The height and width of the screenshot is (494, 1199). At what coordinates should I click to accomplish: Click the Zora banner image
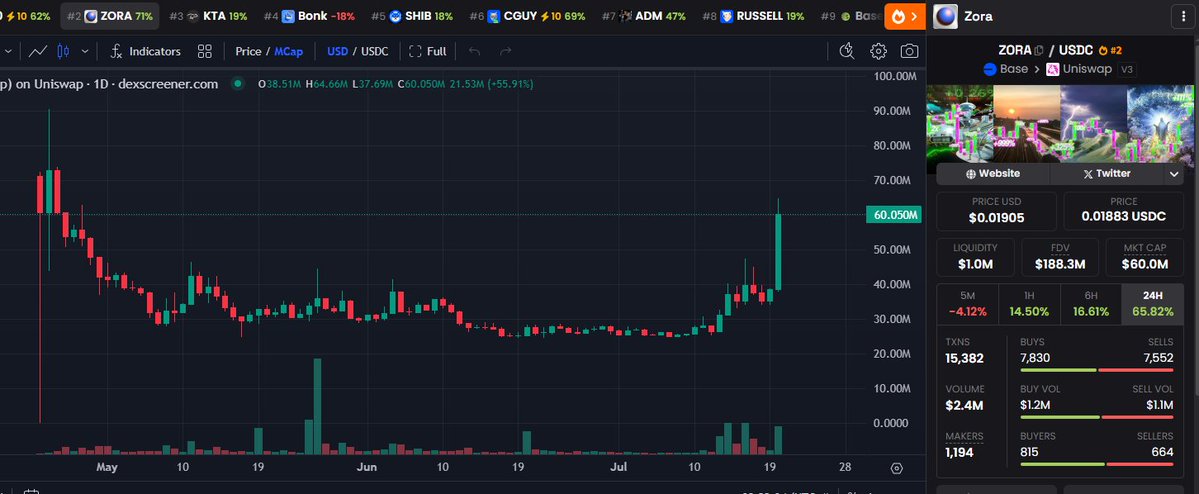pos(1060,122)
